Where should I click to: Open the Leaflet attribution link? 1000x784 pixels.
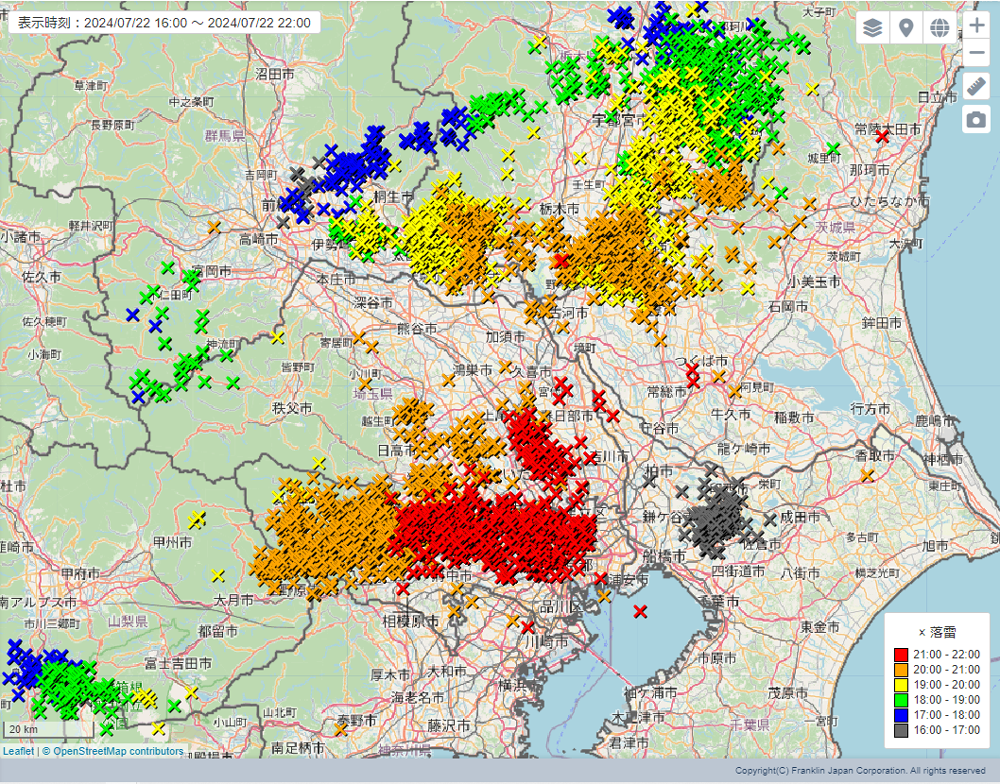(19, 751)
